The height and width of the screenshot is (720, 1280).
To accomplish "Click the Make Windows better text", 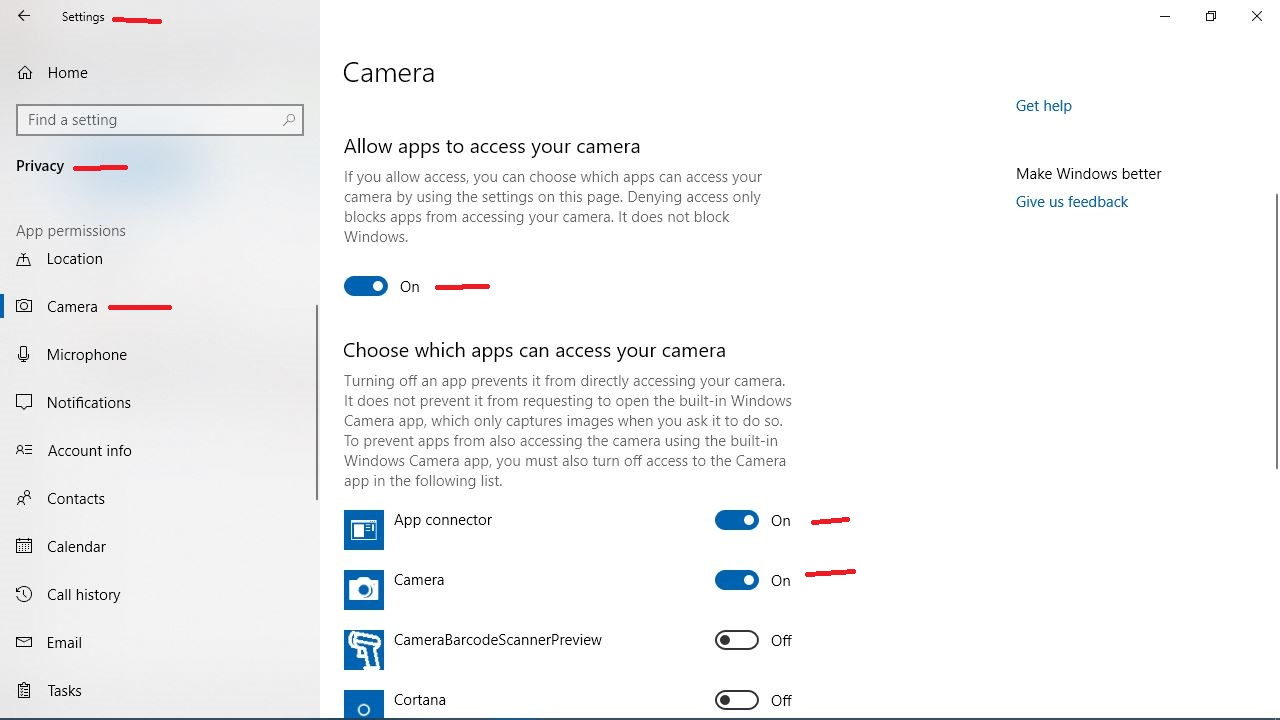I will click(x=1088, y=174).
